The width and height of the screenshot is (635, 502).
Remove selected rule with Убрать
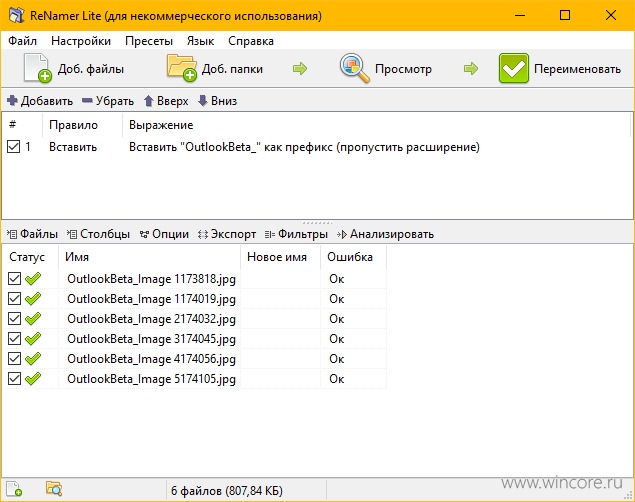point(108,101)
